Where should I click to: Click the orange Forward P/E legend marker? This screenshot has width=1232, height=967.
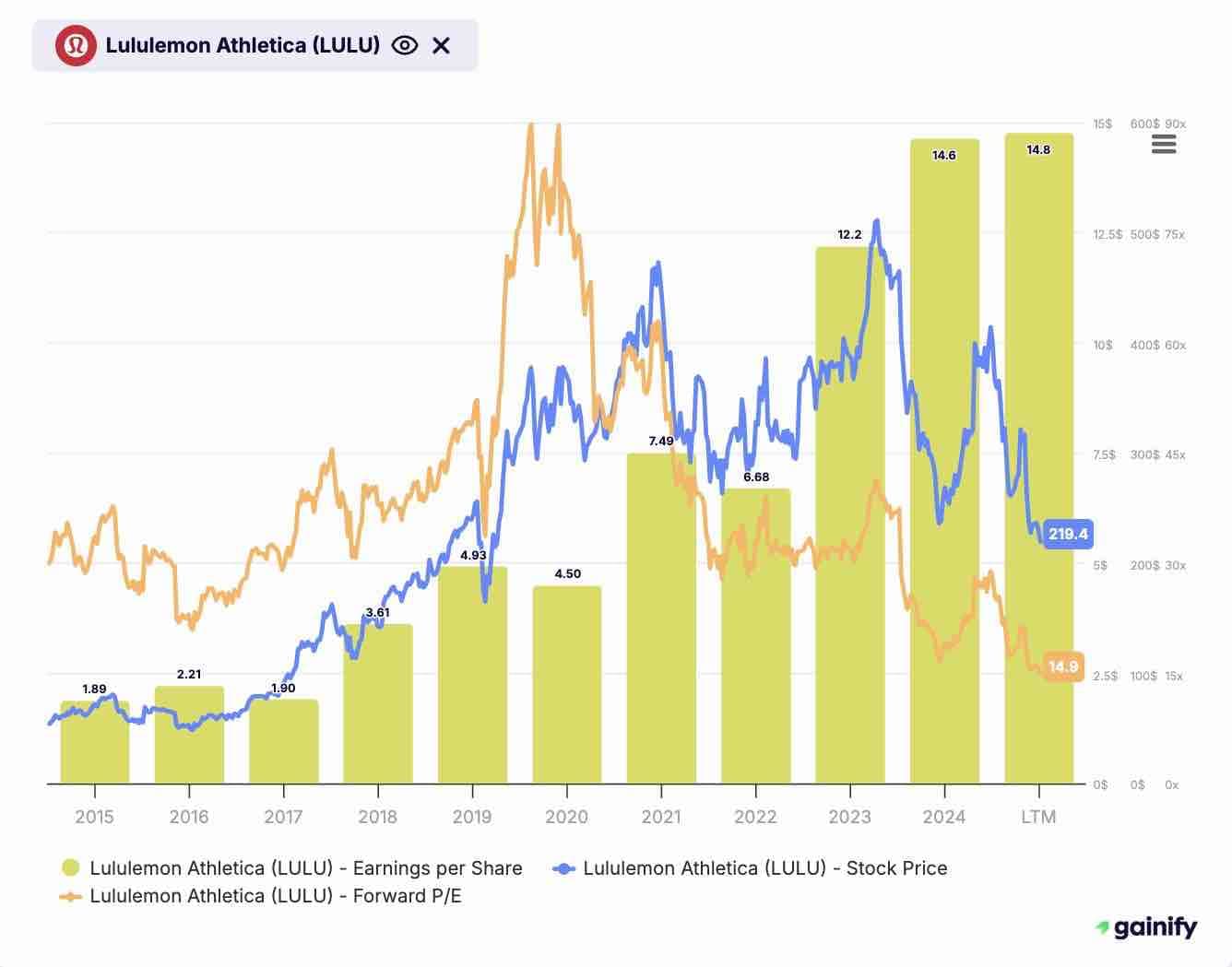[71, 895]
